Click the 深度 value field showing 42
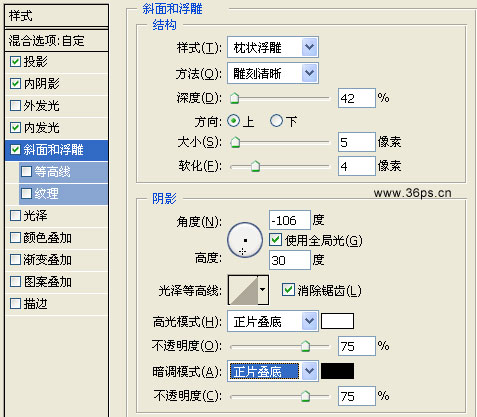The height and width of the screenshot is (417, 477). [x=357, y=98]
